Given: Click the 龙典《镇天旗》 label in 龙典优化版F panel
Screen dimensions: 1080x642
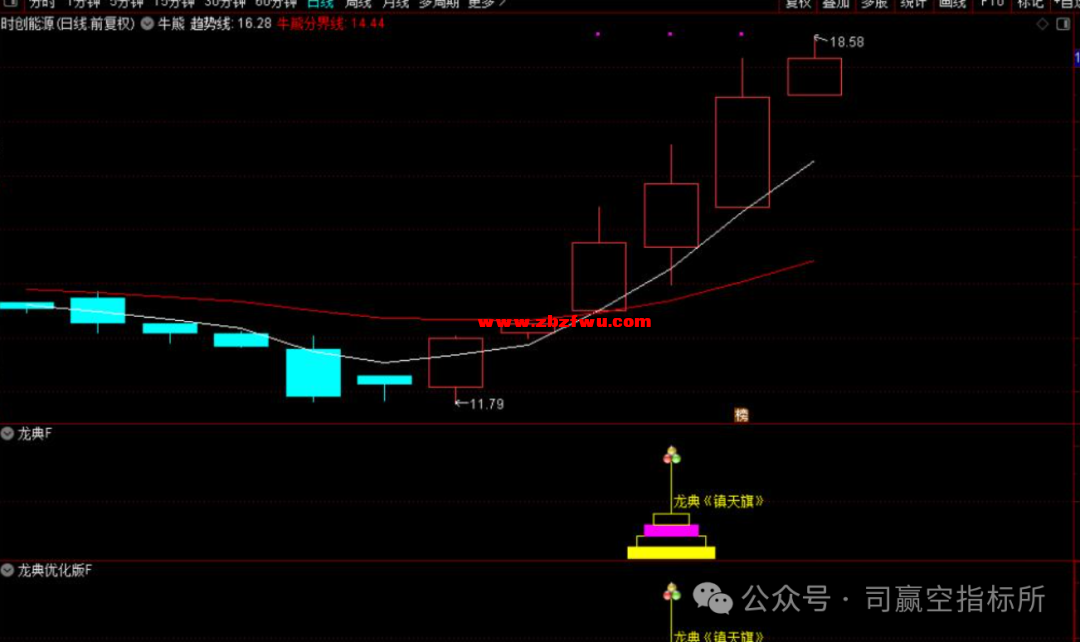Looking at the screenshot, I should [x=718, y=636].
